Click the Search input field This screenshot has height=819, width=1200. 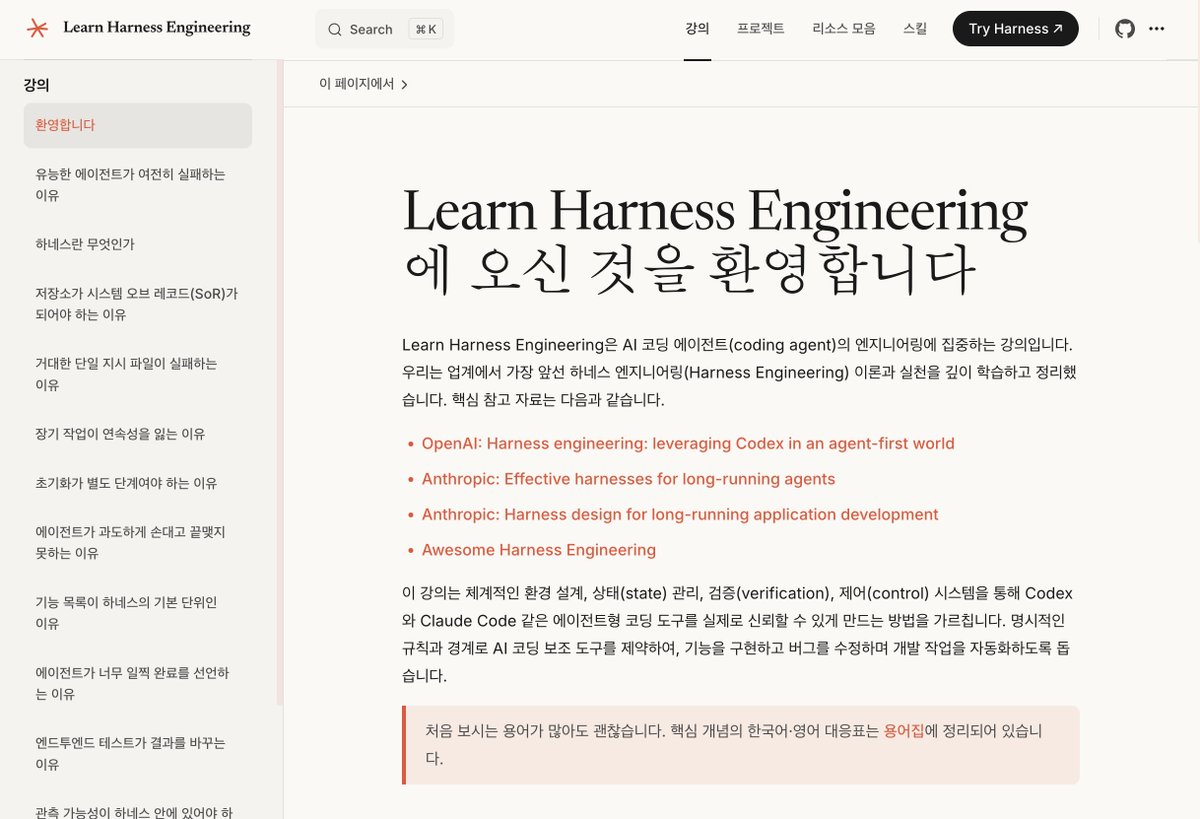pyautogui.click(x=384, y=29)
